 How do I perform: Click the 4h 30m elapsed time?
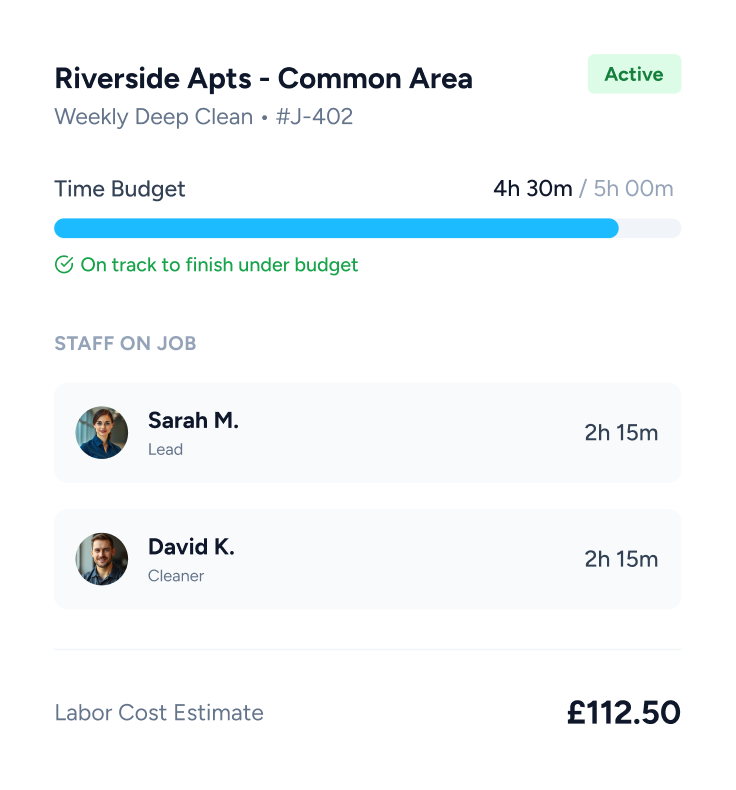coord(532,189)
